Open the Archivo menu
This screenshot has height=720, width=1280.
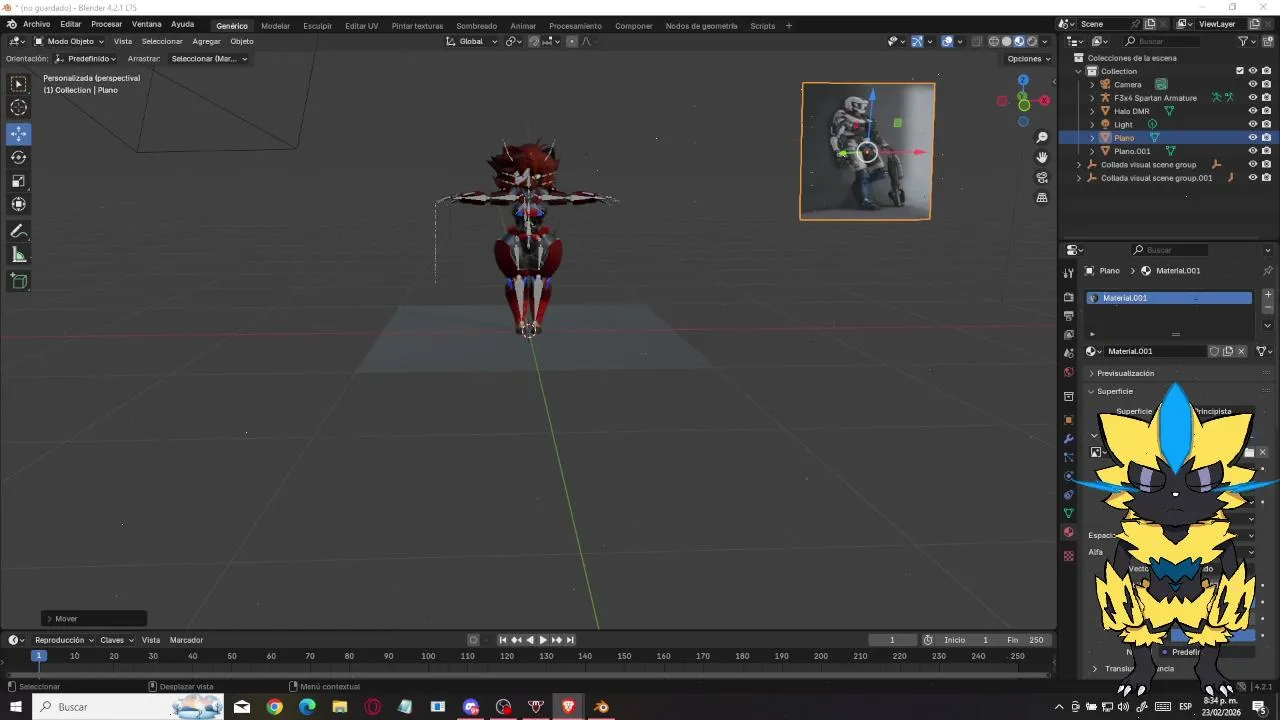click(x=36, y=24)
